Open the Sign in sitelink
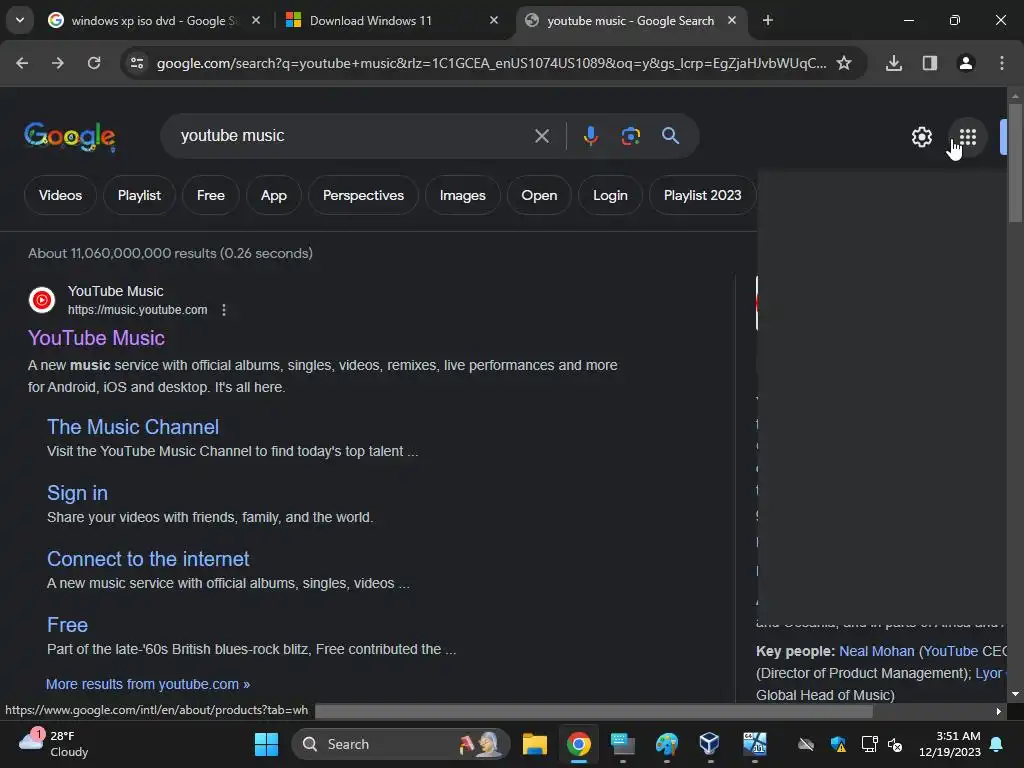 pos(77,493)
